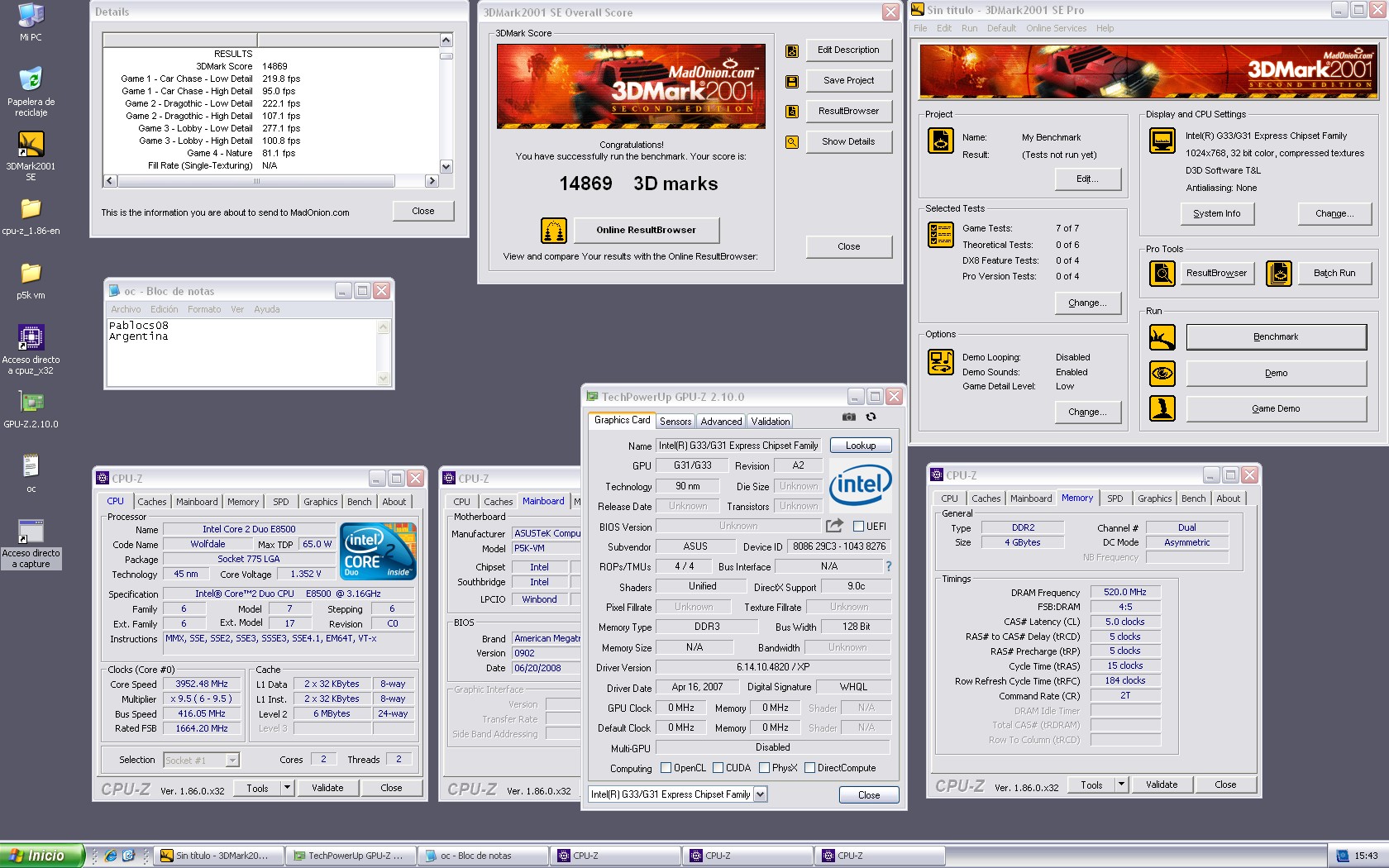Click Validate button in left CPU-Z window
Viewport: 1389px width, 868px height.
point(327,788)
